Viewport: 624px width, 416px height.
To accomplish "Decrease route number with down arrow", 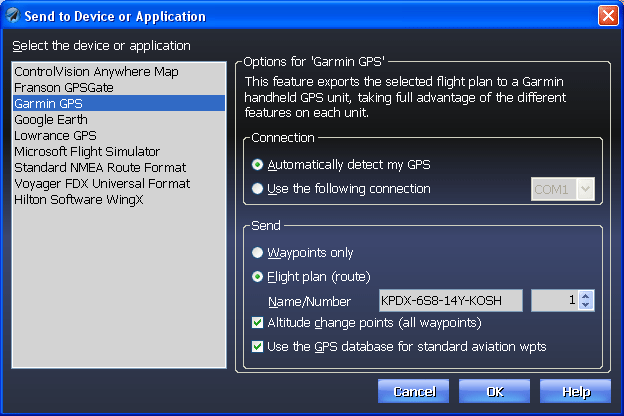I will click(585, 305).
